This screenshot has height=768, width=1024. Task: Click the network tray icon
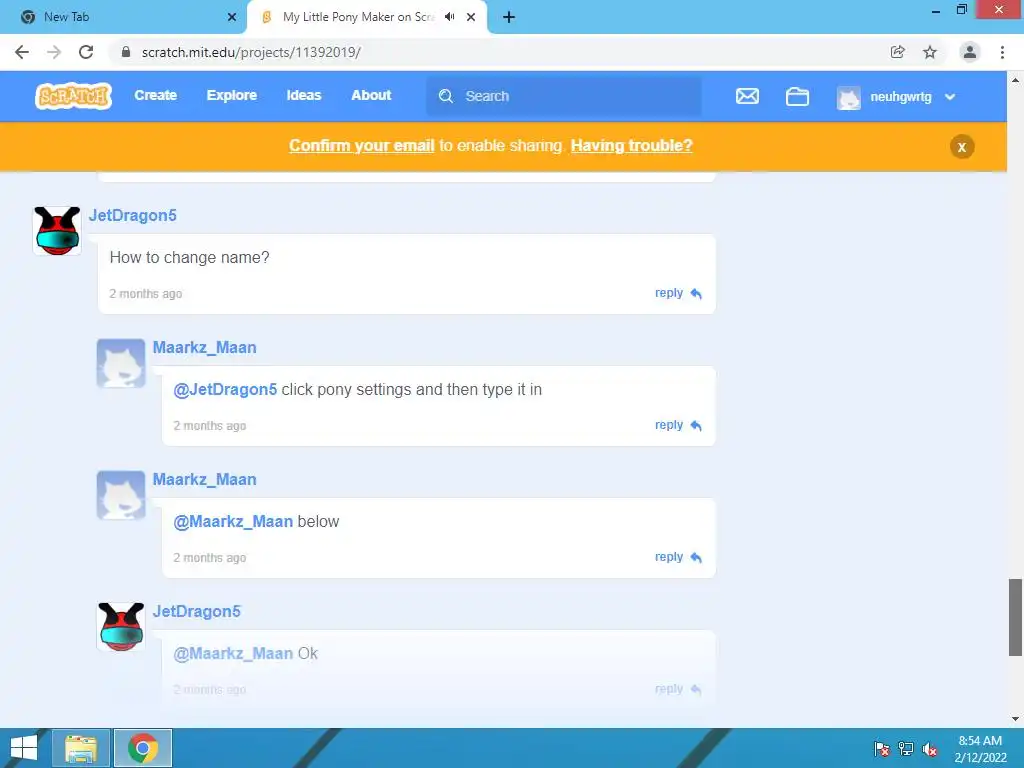(x=906, y=749)
